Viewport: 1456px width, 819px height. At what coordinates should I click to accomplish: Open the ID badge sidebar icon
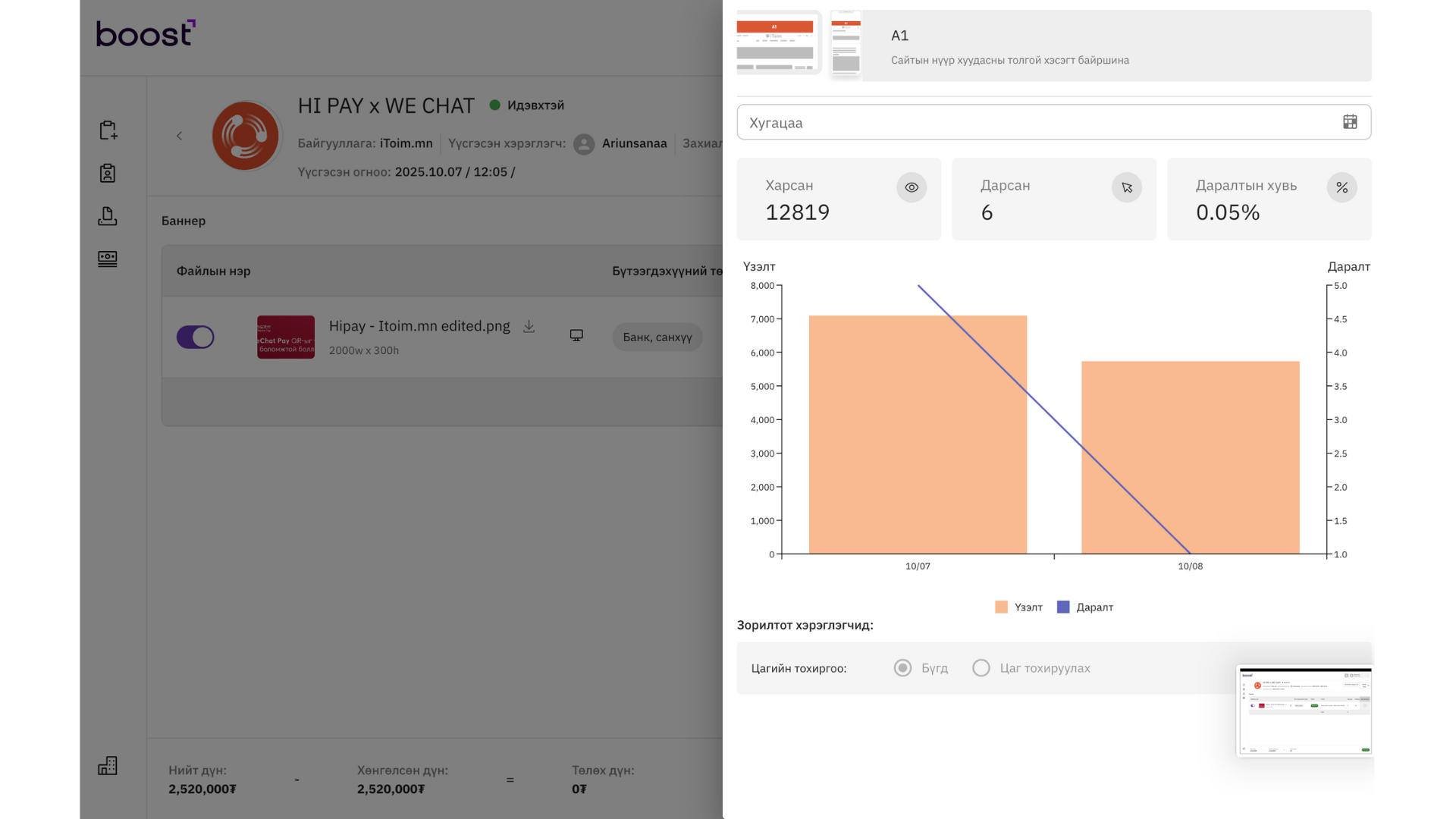pyautogui.click(x=108, y=174)
